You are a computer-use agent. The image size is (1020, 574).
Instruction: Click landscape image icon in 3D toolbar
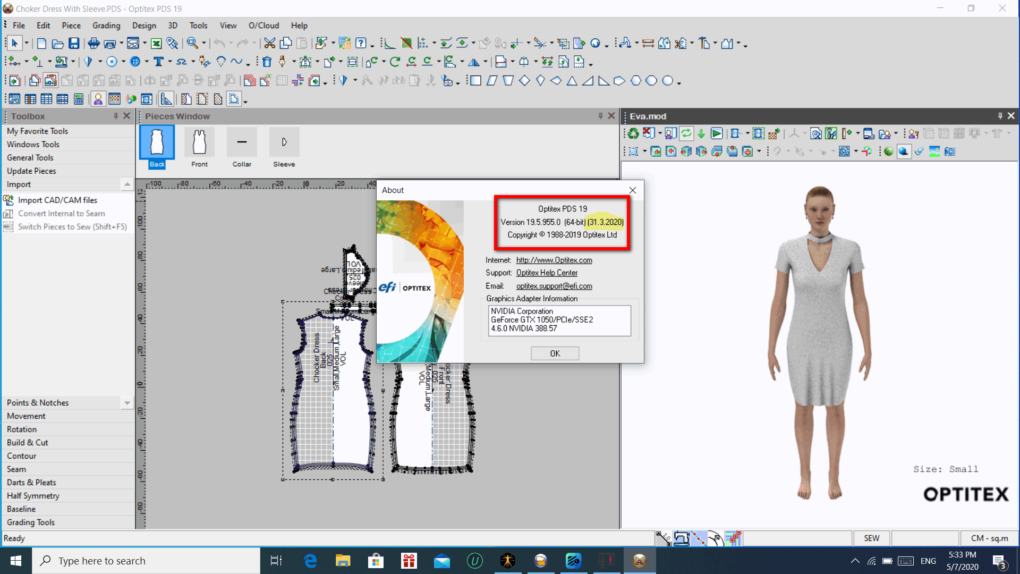pos(934,152)
